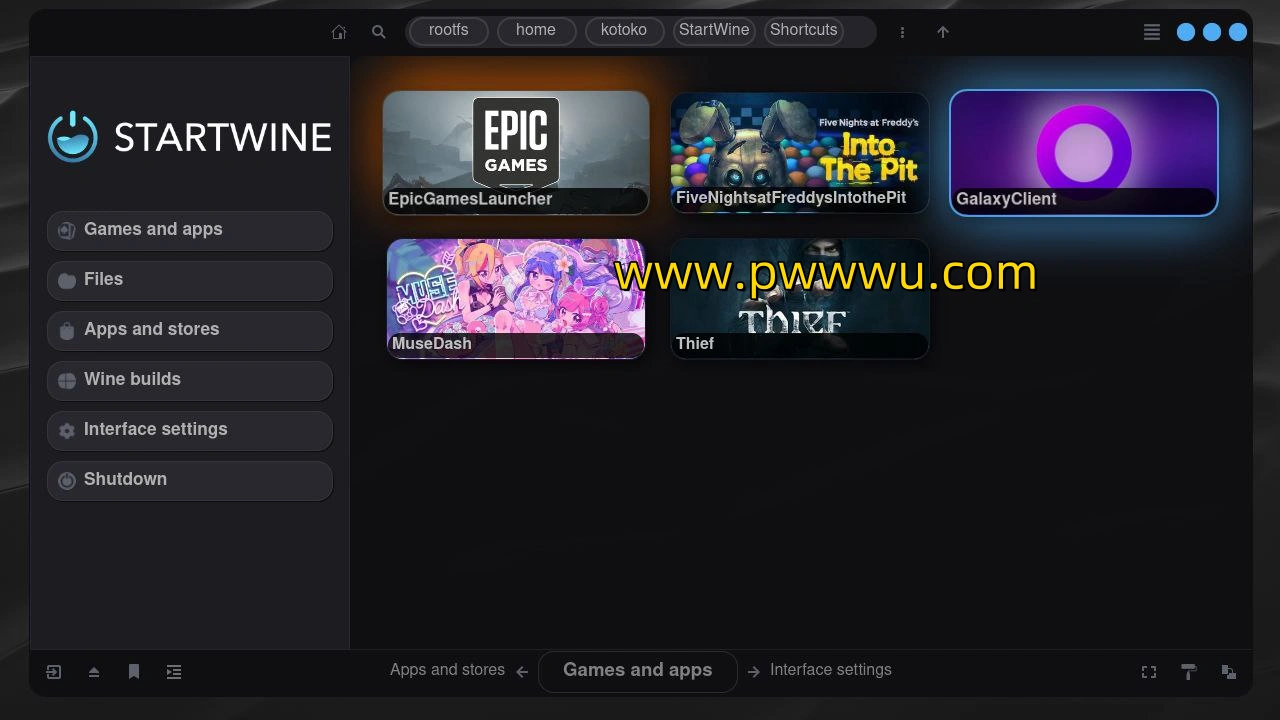Launch the EpicGamesLauncher tile
The height and width of the screenshot is (720, 1280).
click(516, 152)
